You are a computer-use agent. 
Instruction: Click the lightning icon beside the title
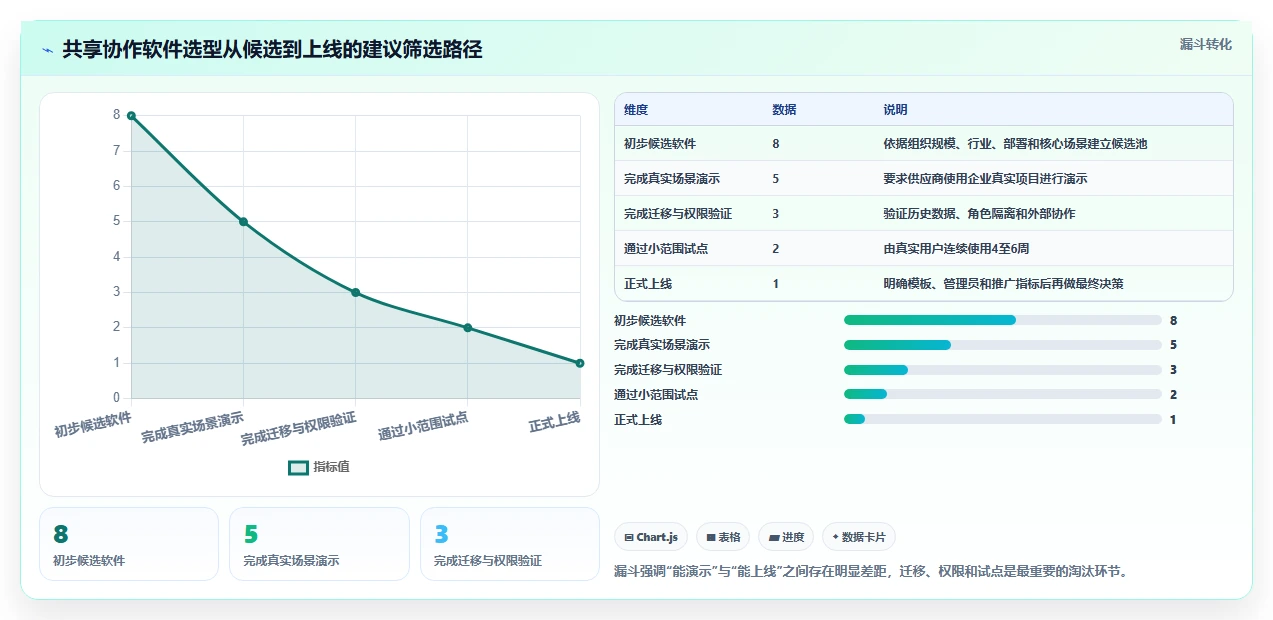(47, 49)
